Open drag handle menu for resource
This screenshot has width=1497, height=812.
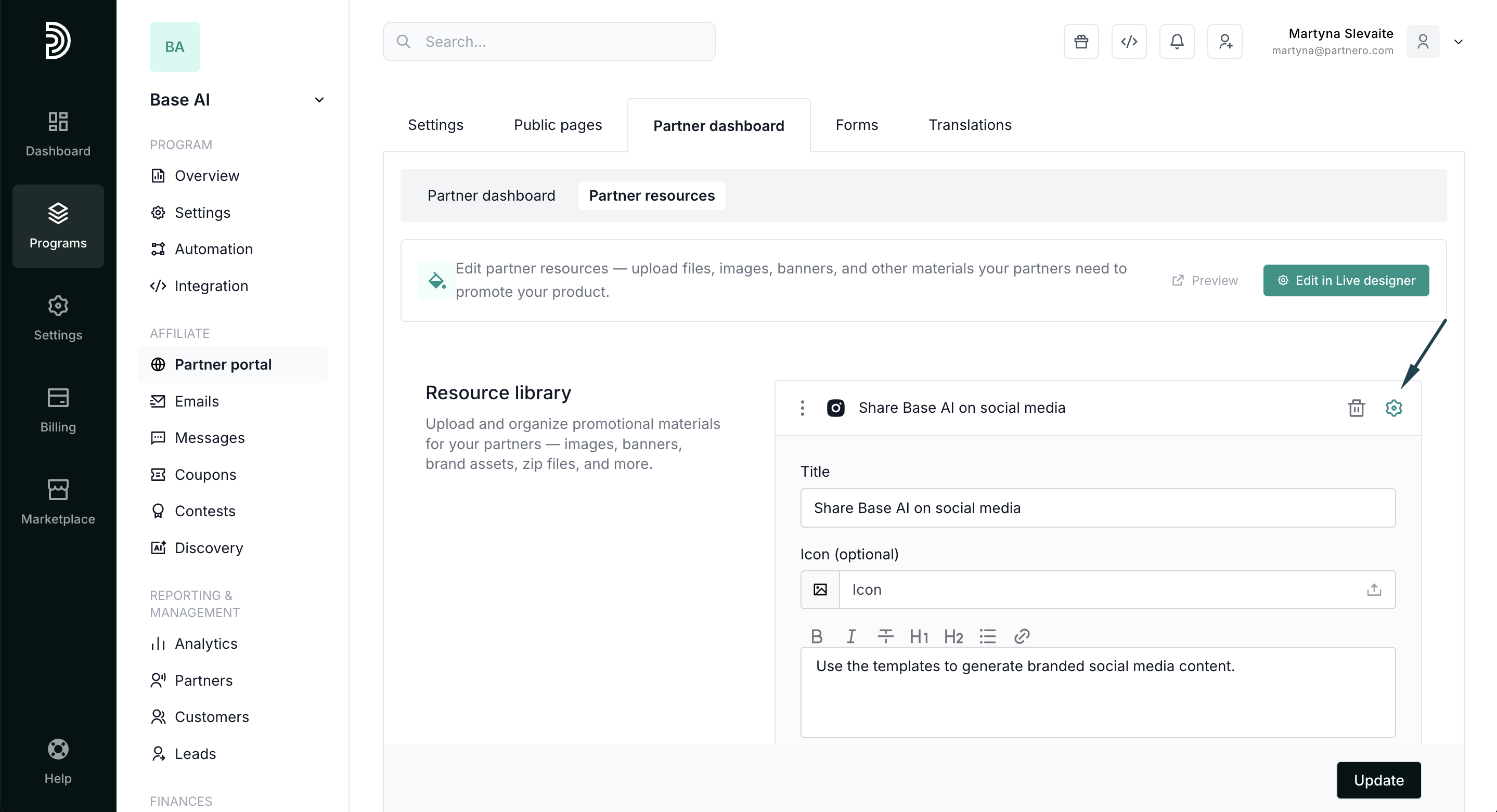pos(803,408)
